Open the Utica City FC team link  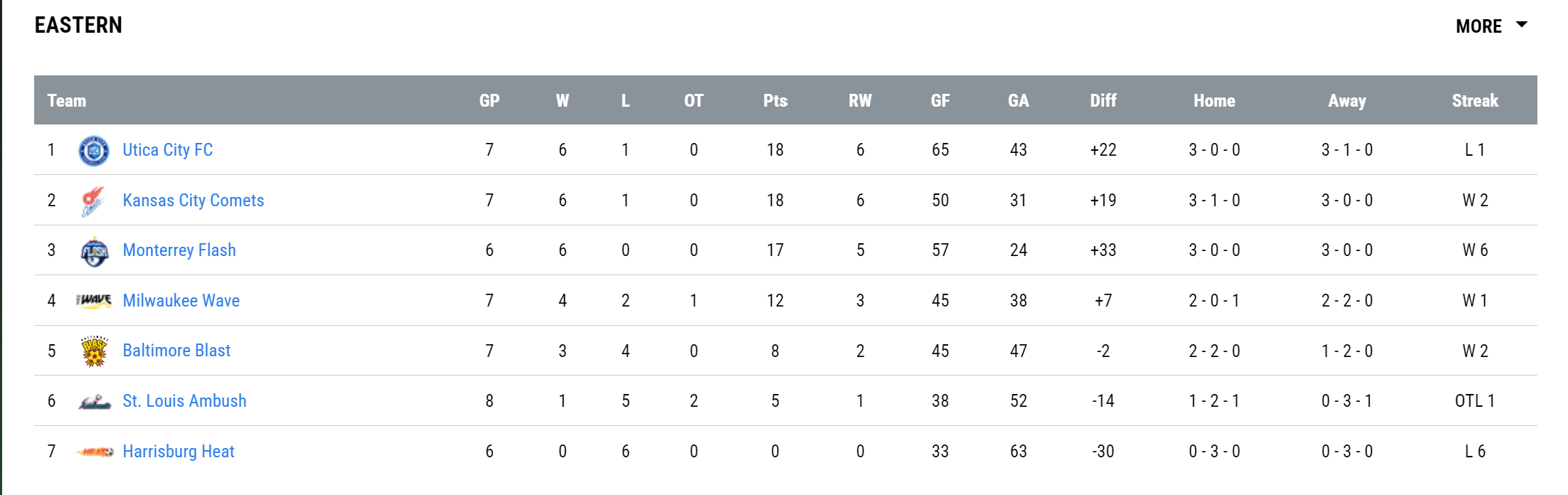pyautogui.click(x=168, y=150)
